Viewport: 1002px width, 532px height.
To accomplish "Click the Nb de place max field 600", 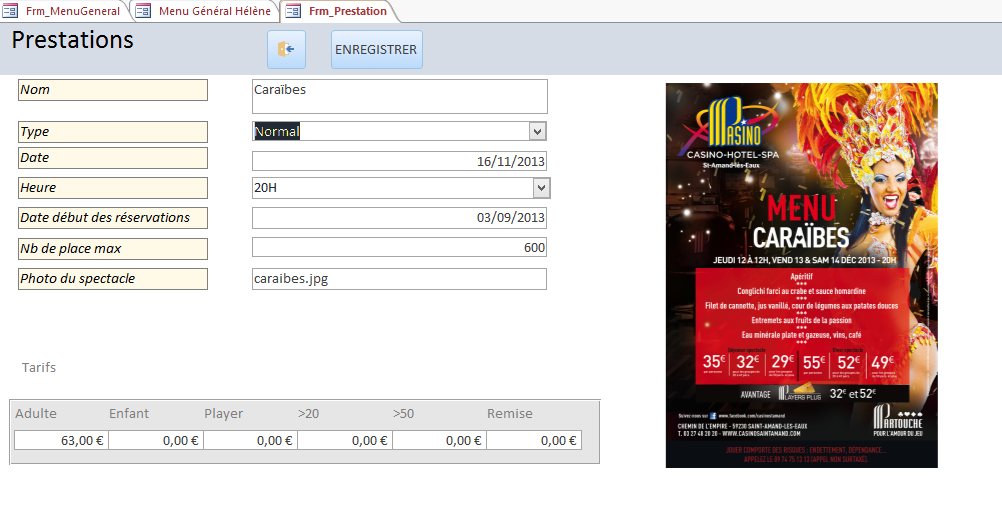I will tap(399, 247).
